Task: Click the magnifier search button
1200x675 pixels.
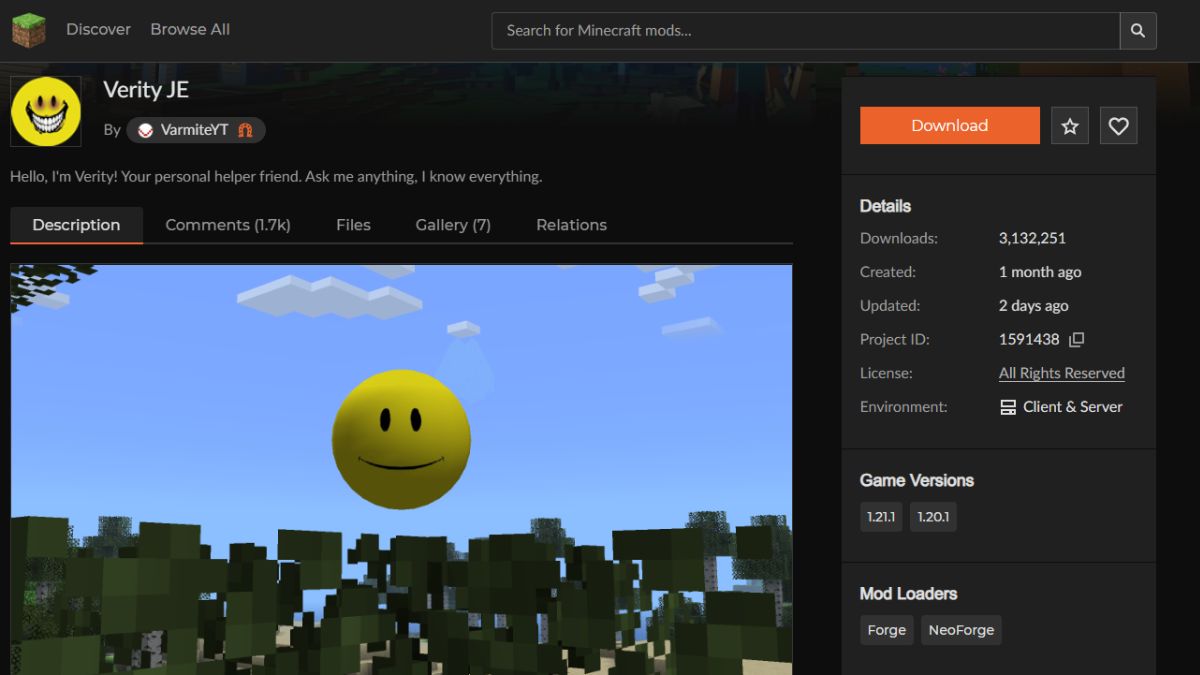Action: coord(1138,31)
